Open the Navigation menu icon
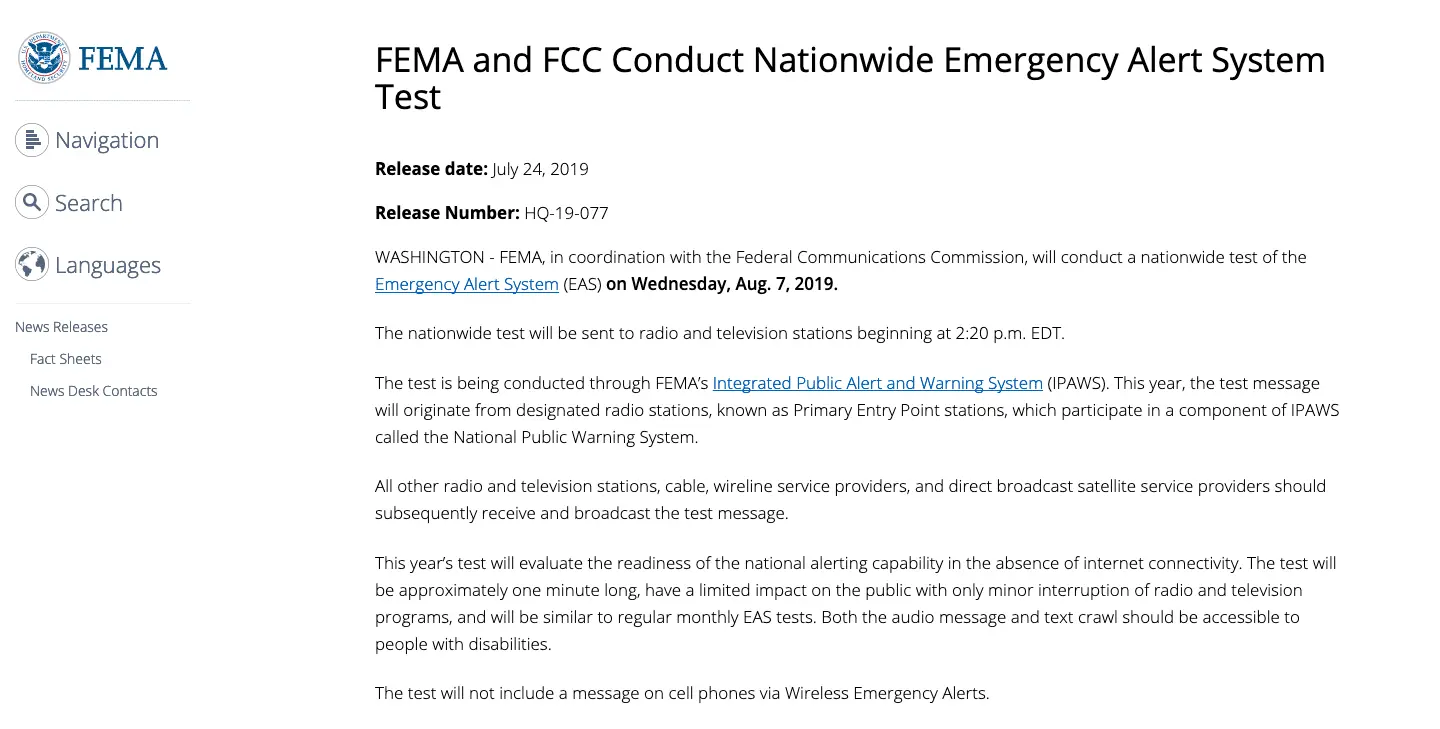 point(32,140)
